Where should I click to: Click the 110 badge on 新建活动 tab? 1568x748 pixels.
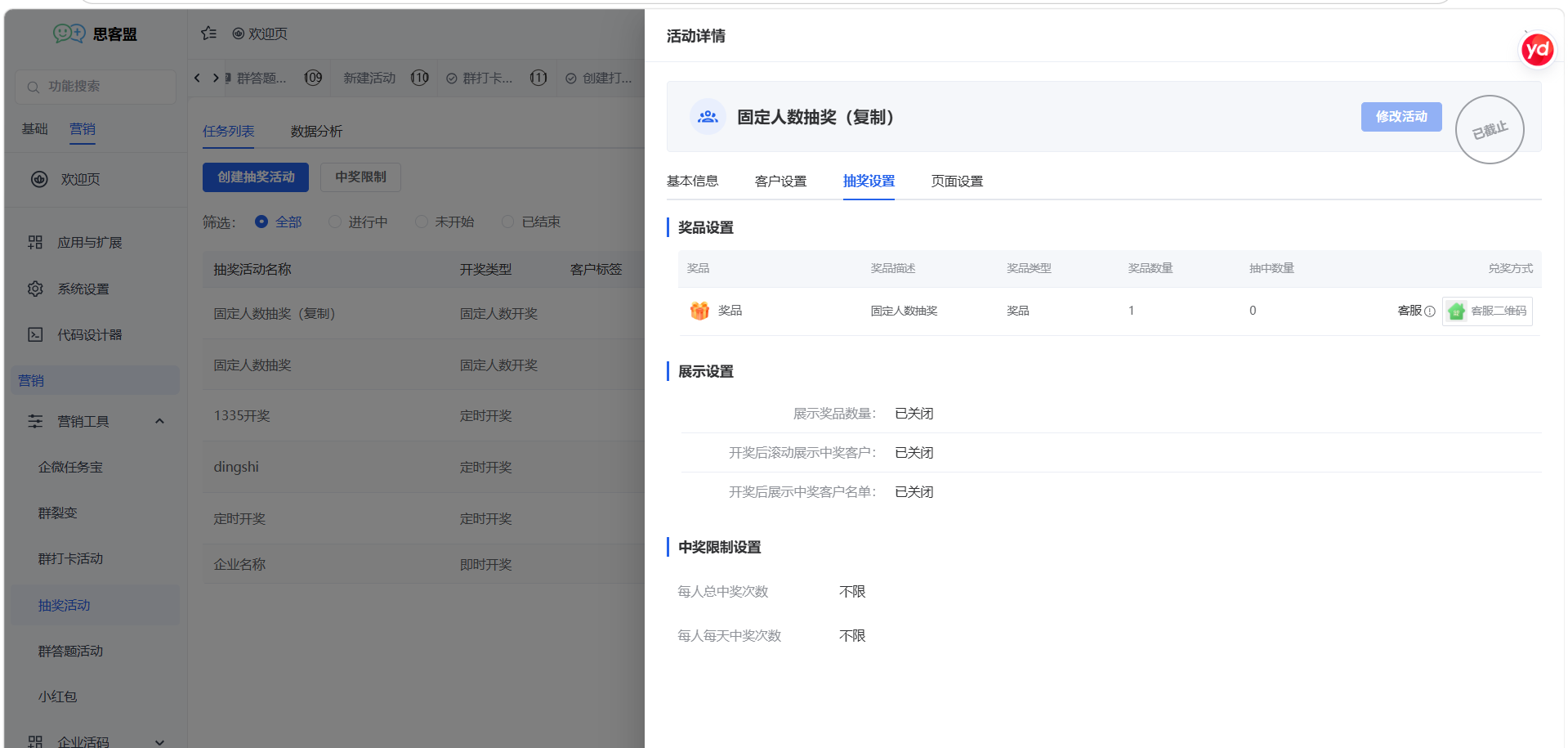tap(420, 78)
